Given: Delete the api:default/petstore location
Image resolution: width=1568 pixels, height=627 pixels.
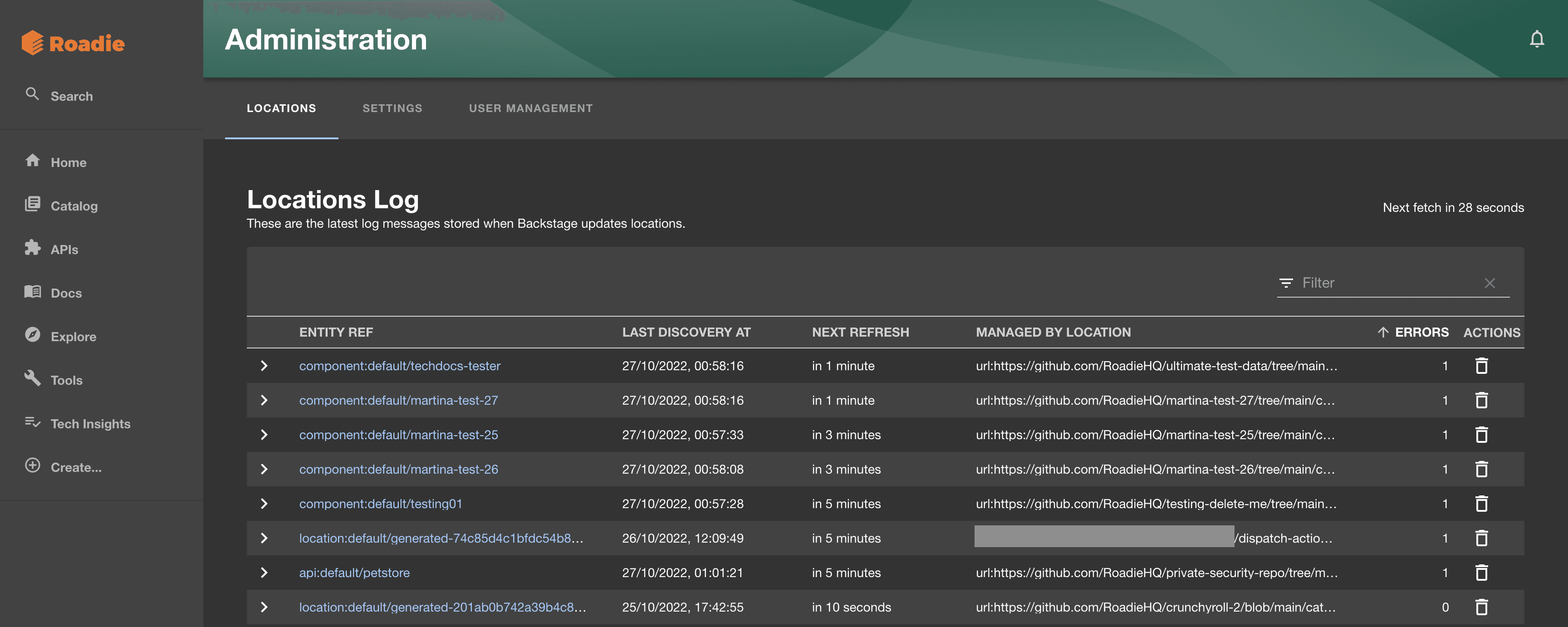Looking at the screenshot, I should (x=1481, y=573).
